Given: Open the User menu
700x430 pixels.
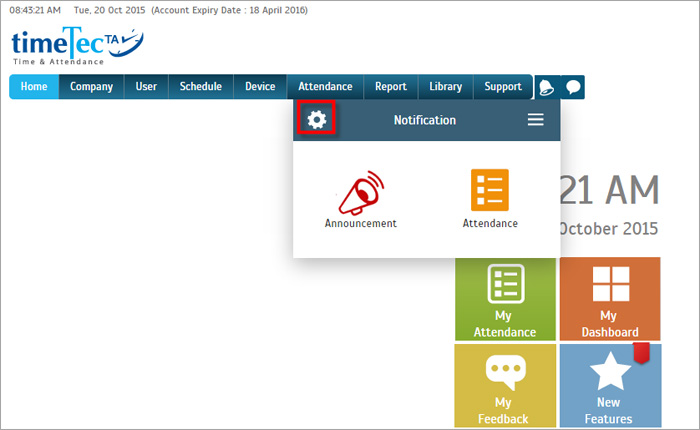Looking at the screenshot, I should [146, 87].
